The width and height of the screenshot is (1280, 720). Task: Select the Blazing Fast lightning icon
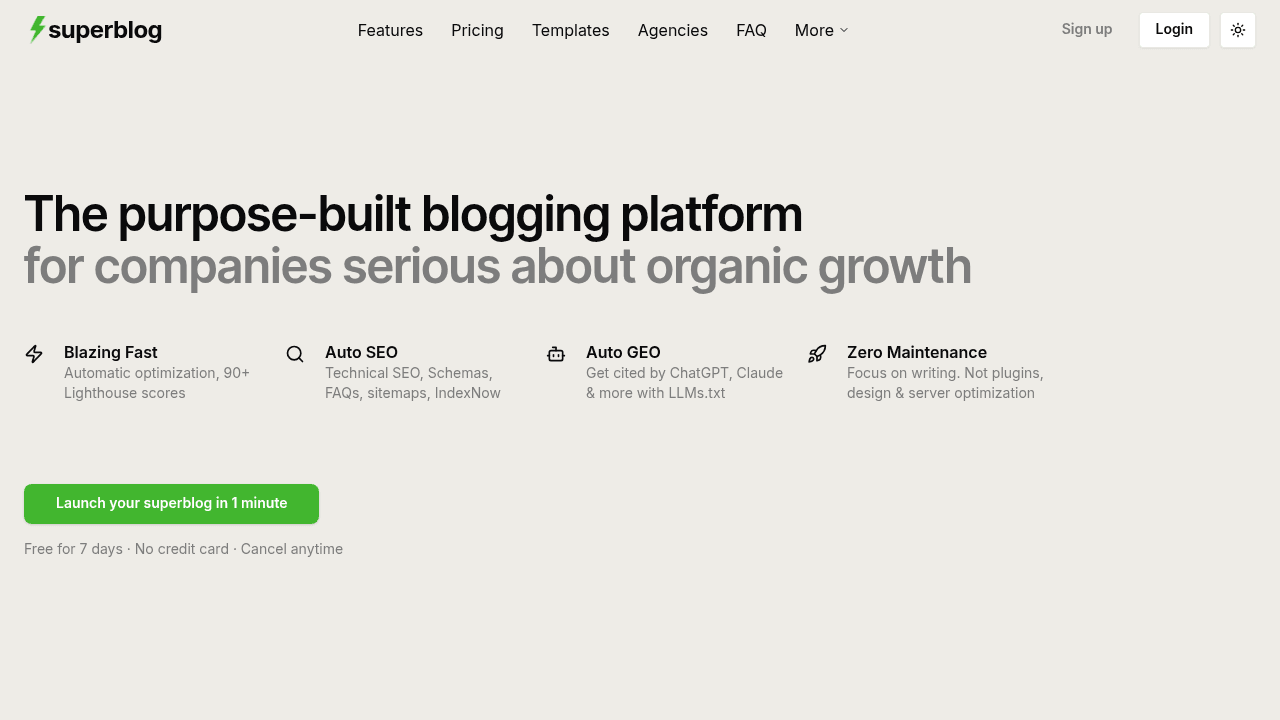(x=34, y=354)
